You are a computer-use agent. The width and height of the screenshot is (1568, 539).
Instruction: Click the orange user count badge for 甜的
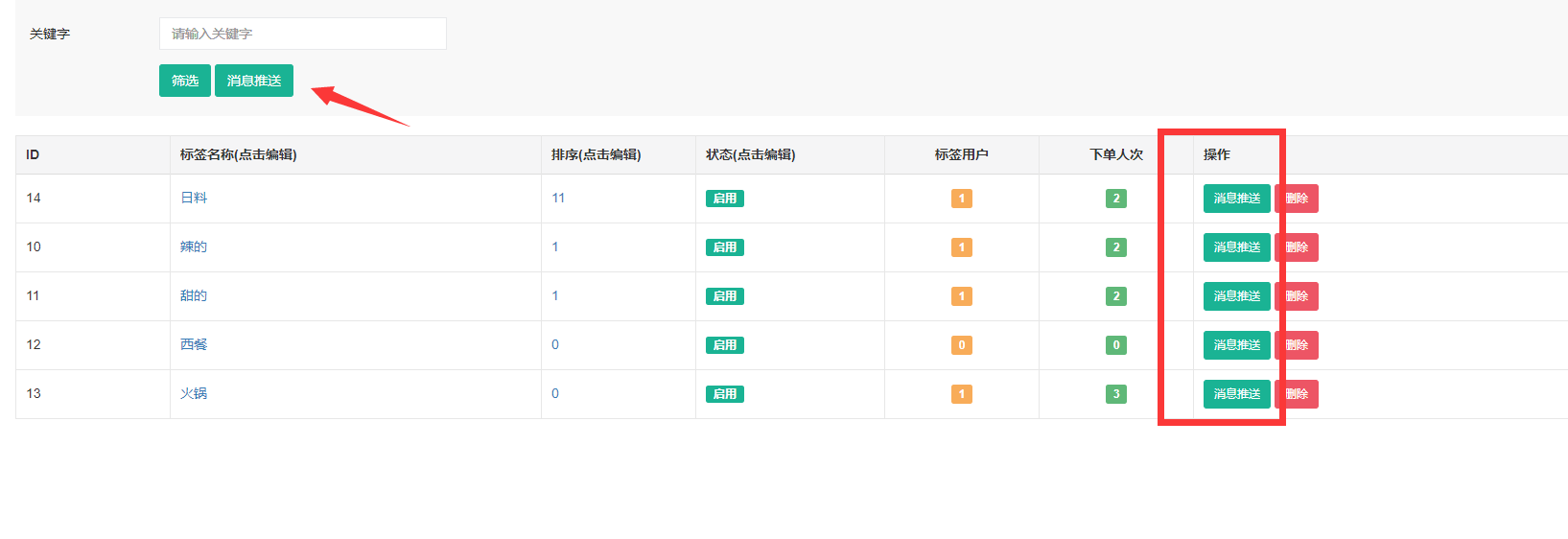[962, 296]
